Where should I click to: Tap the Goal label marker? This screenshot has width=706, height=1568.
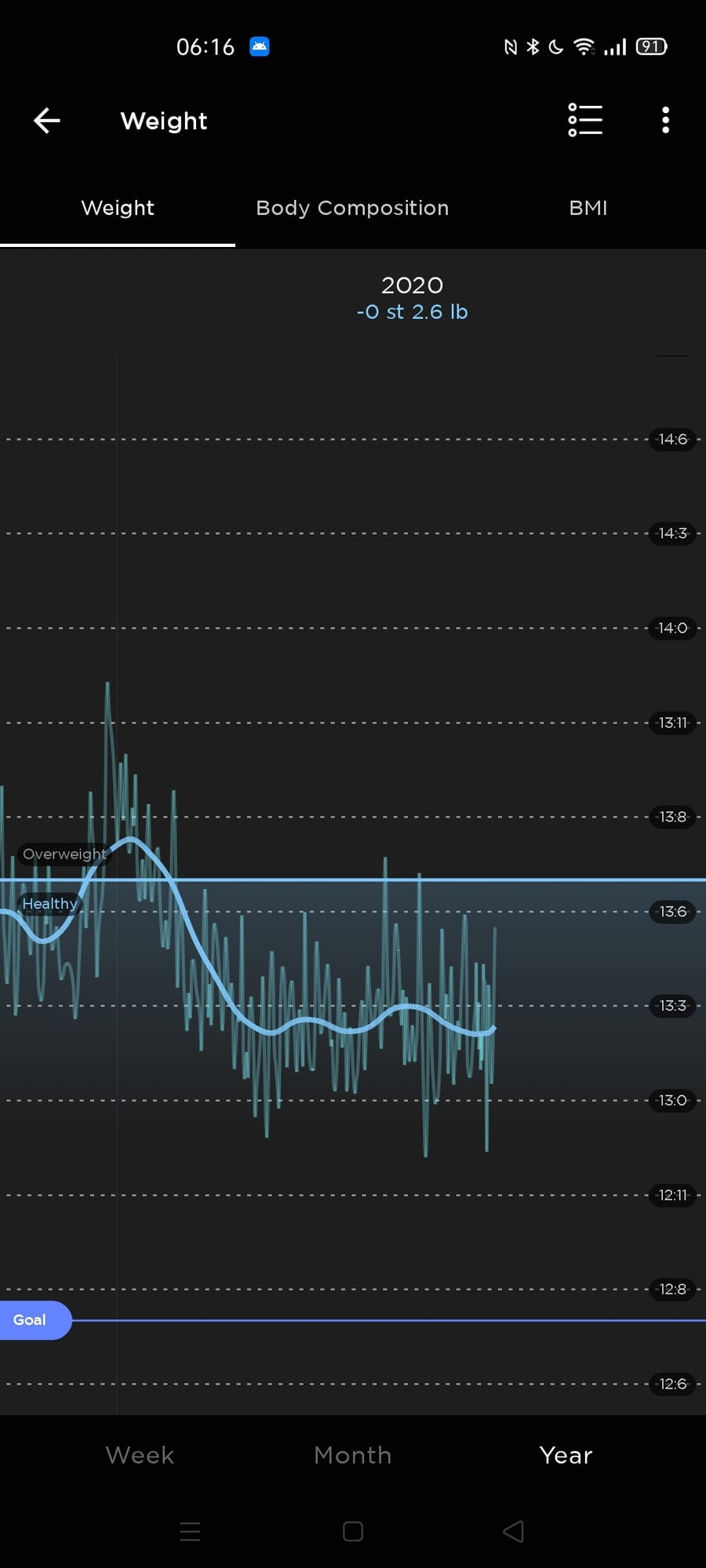(31, 1320)
